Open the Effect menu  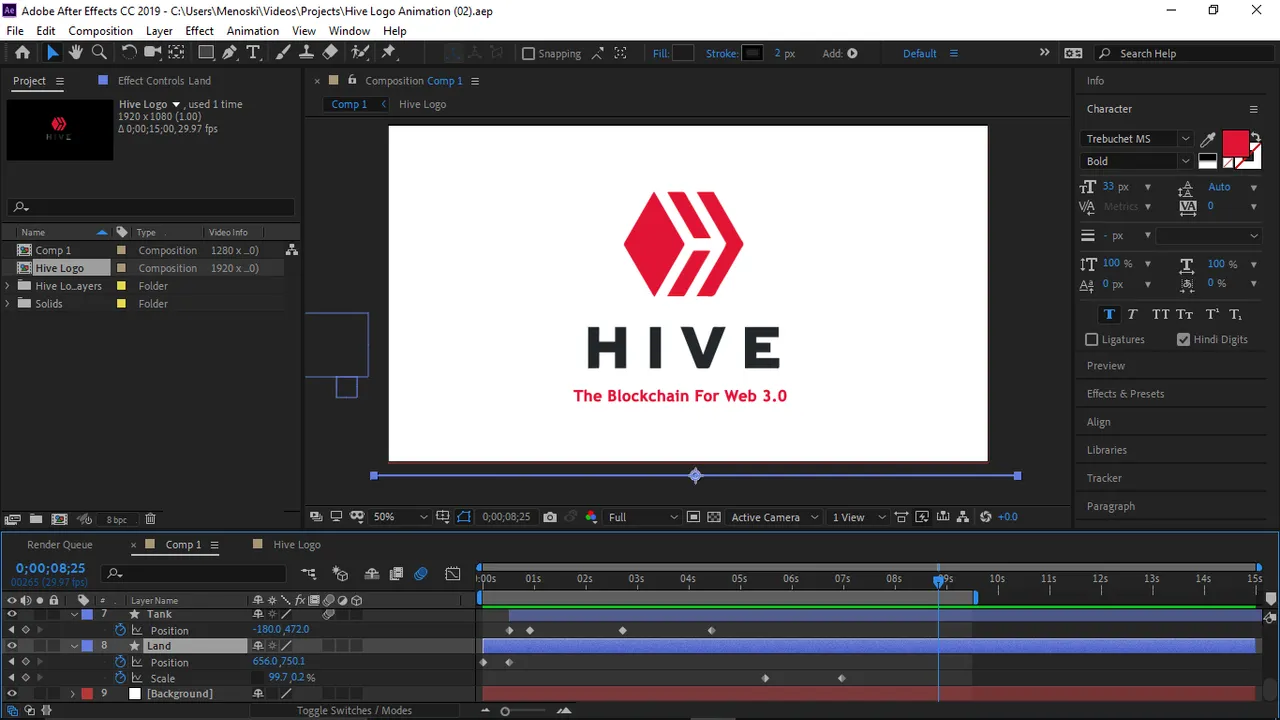[x=199, y=31]
